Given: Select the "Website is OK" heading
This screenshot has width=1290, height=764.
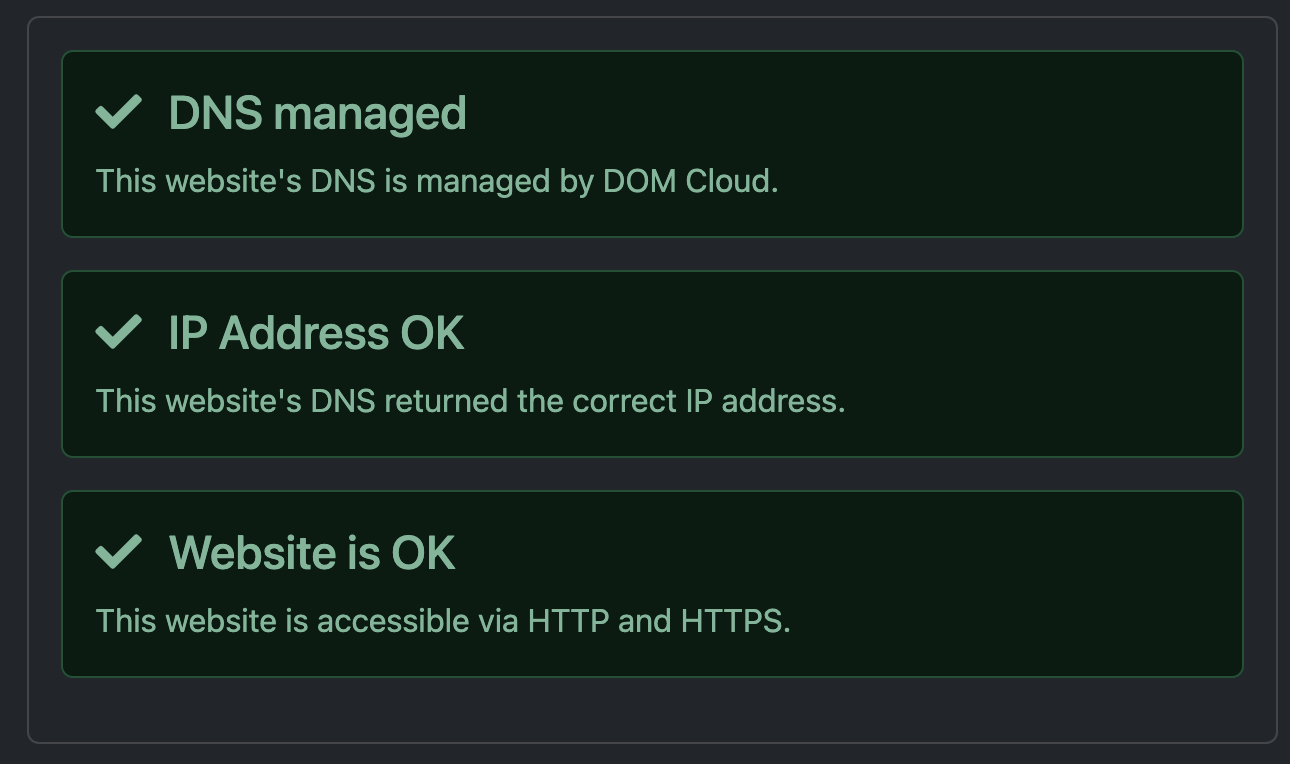Looking at the screenshot, I should click(312, 553).
